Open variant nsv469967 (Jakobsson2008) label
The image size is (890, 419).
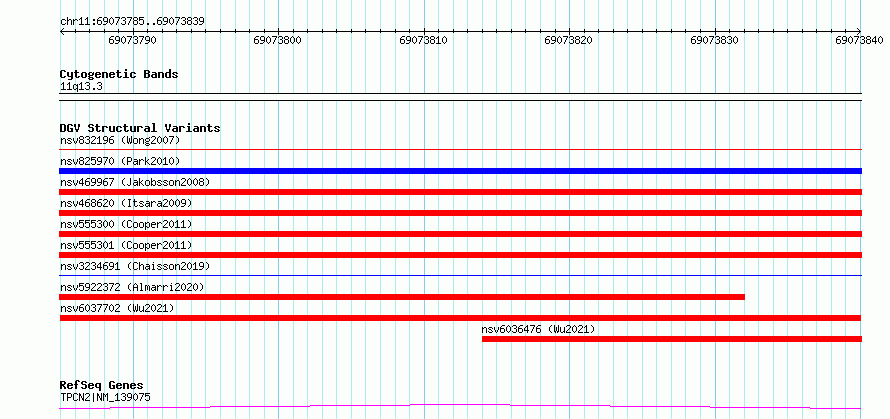135,182
